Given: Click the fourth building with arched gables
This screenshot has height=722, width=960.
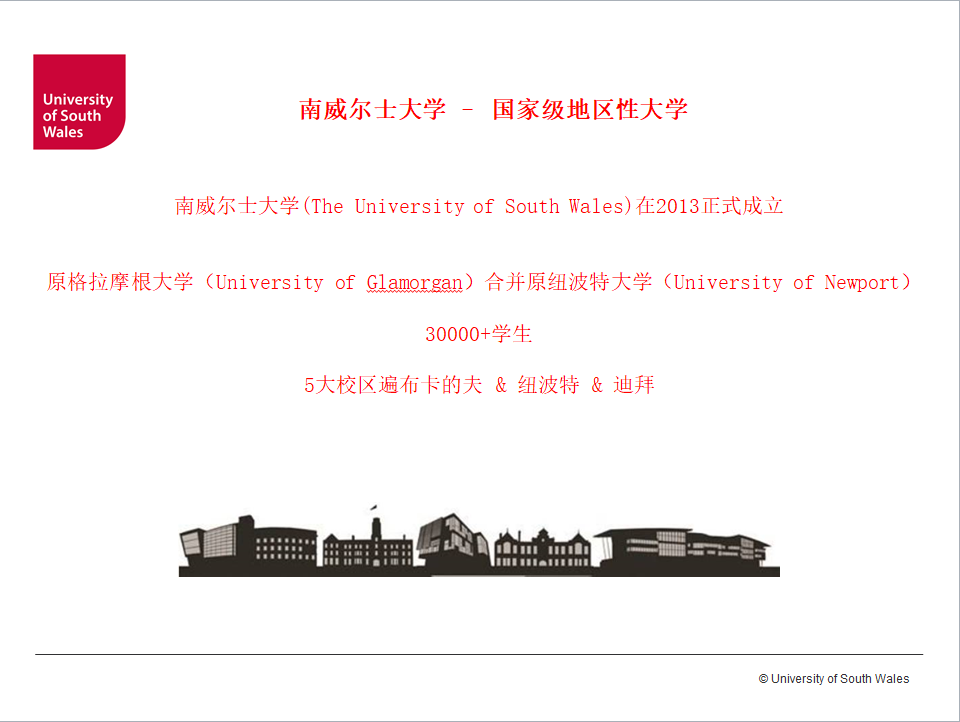Looking at the screenshot, I should pyautogui.click(x=543, y=549).
